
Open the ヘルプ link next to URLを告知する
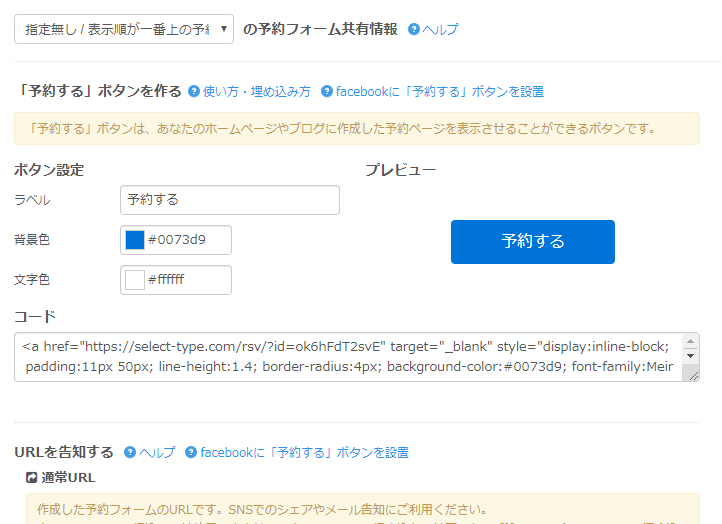(x=157, y=453)
